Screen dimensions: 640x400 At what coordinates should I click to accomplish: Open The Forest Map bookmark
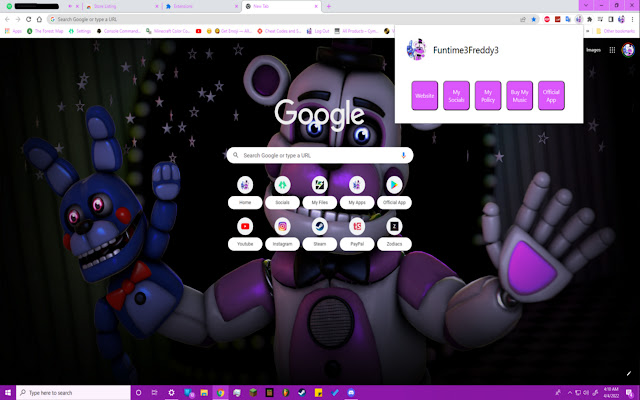(x=44, y=31)
